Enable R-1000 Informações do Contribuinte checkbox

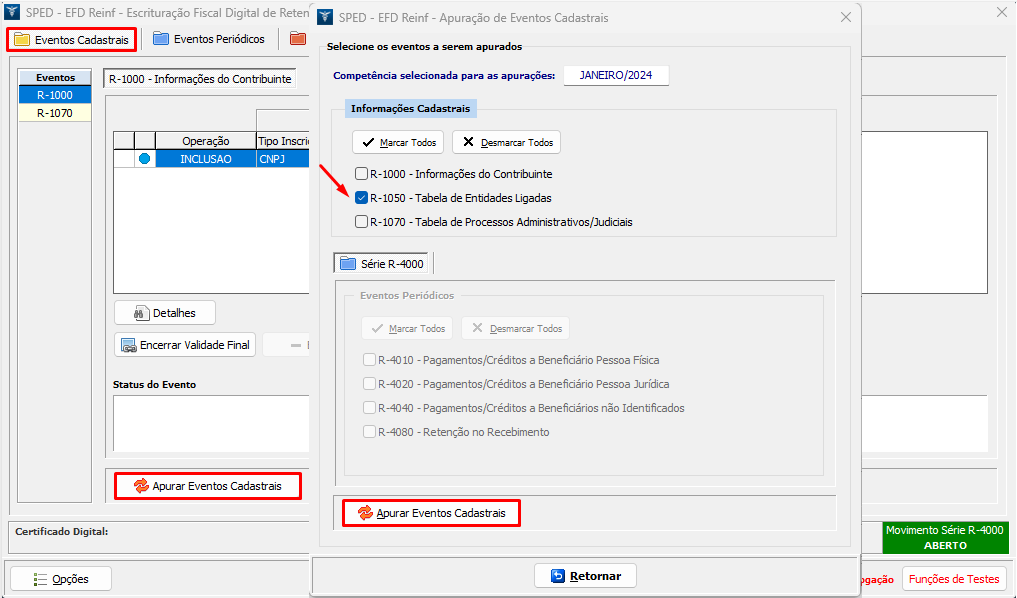pos(361,174)
